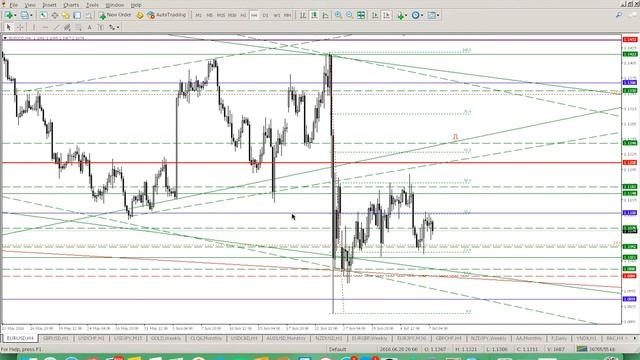Open the Help menu
The image size is (640, 360).
[x=136, y=5]
